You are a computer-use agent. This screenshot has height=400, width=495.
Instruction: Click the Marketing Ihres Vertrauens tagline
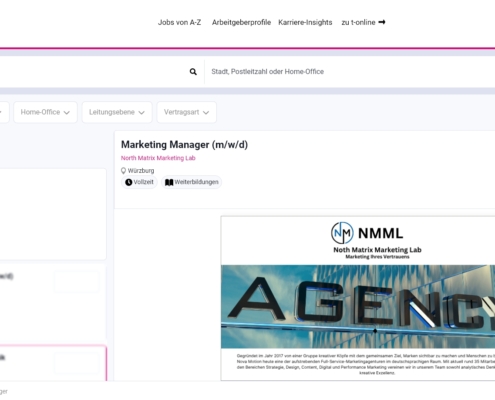pyautogui.click(x=377, y=257)
